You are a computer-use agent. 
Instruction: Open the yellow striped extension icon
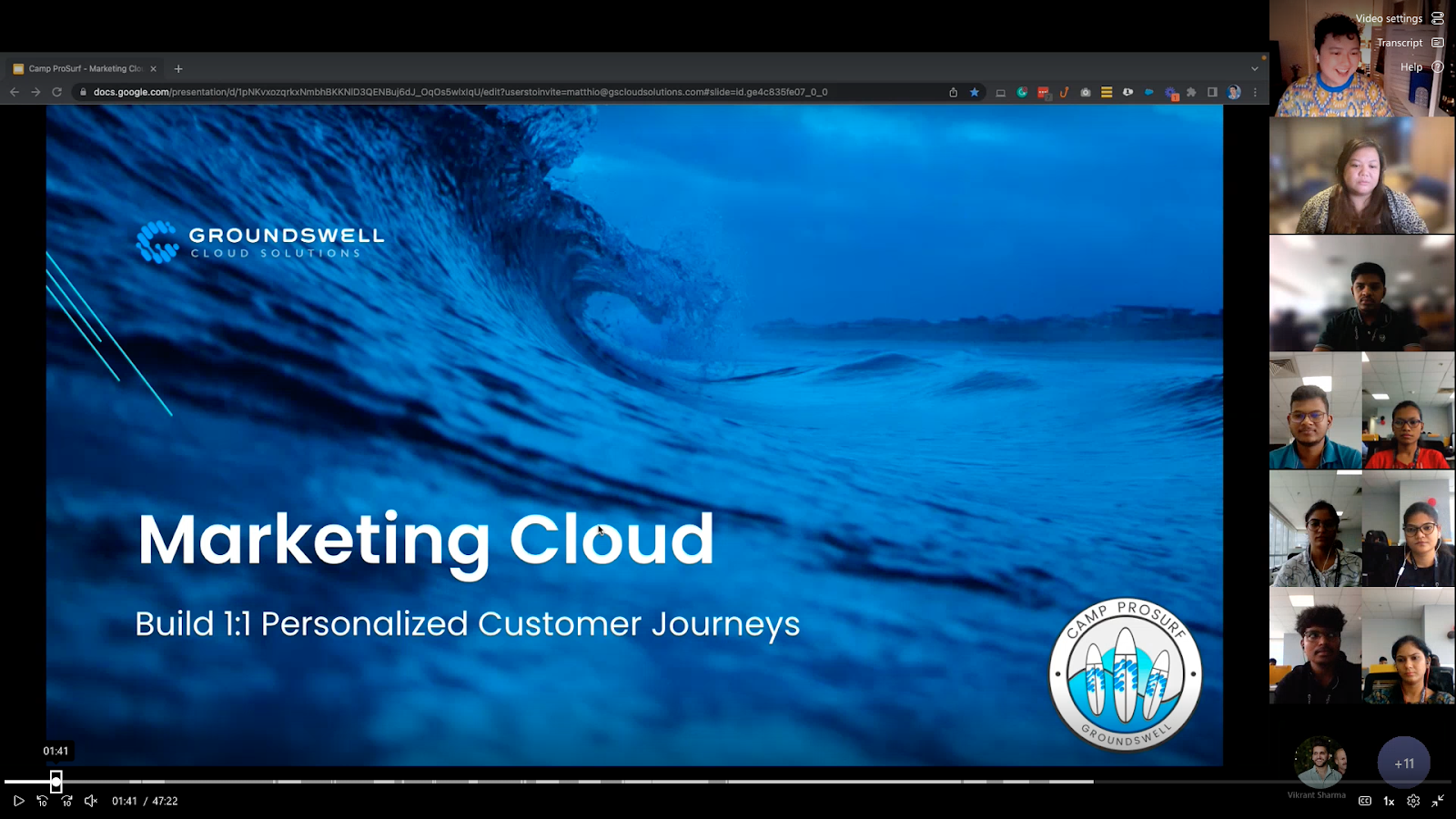click(1107, 92)
